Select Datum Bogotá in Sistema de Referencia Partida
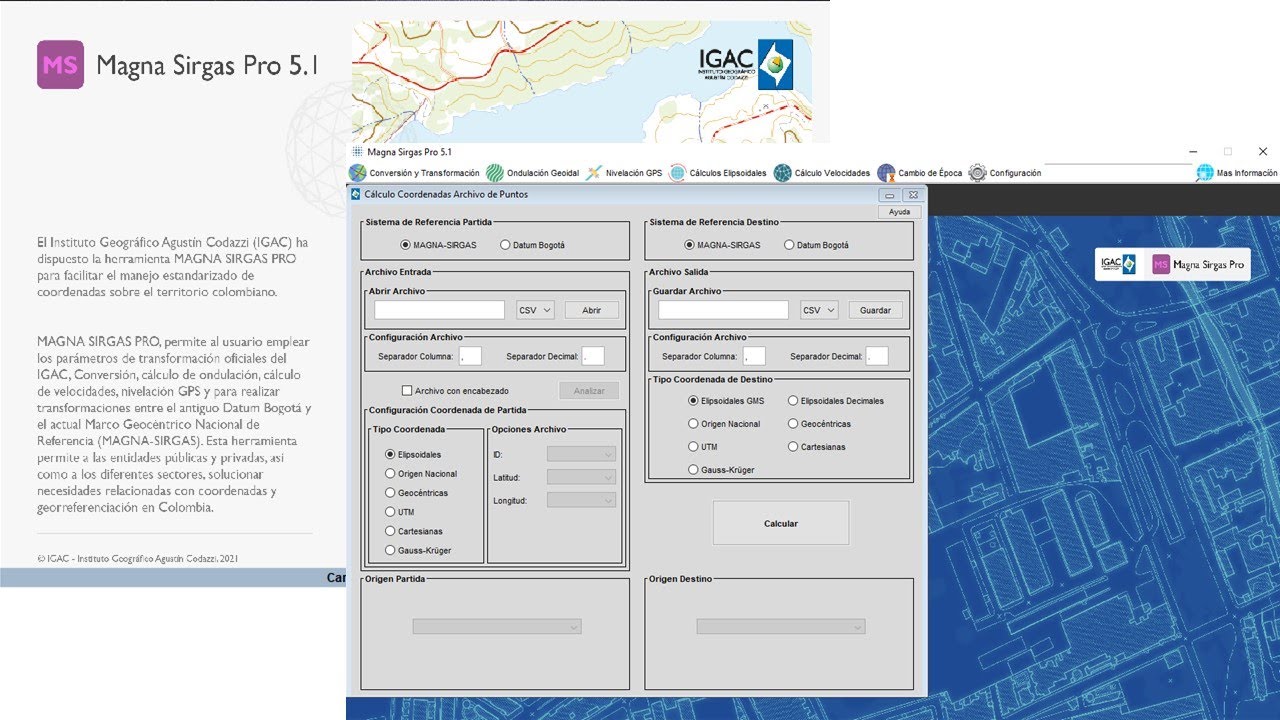1280x720 pixels. click(x=505, y=245)
